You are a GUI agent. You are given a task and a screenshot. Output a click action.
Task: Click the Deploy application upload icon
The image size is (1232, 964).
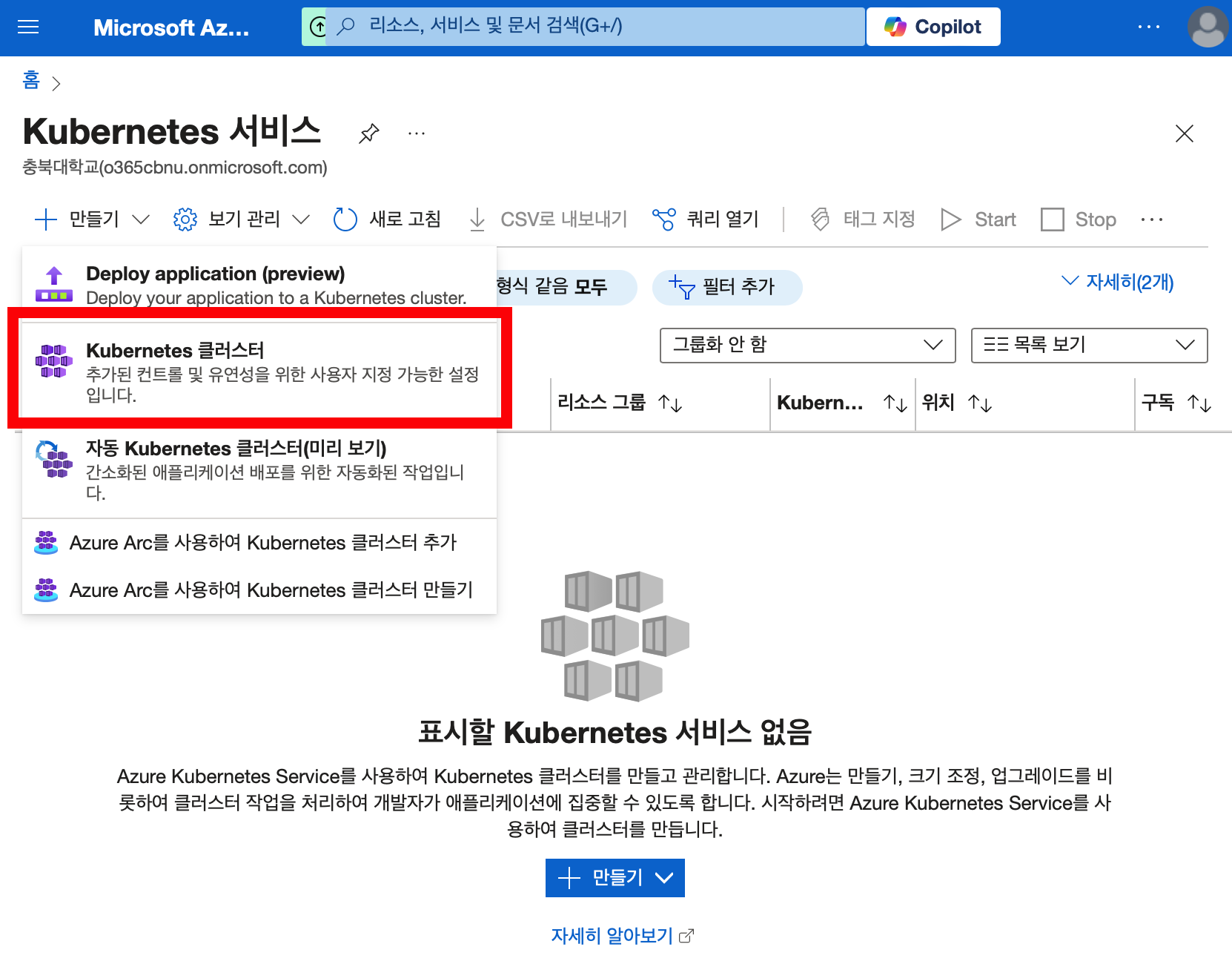pos(54,285)
